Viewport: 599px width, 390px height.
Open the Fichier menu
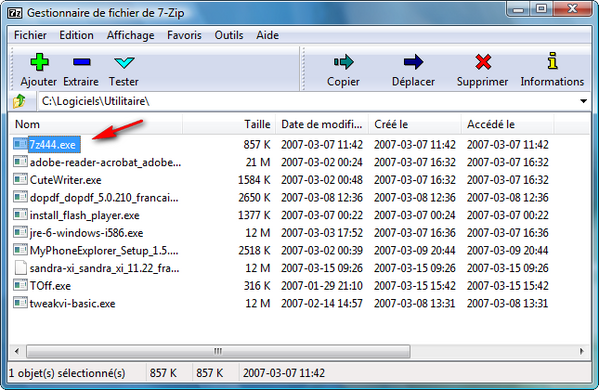tap(30, 35)
